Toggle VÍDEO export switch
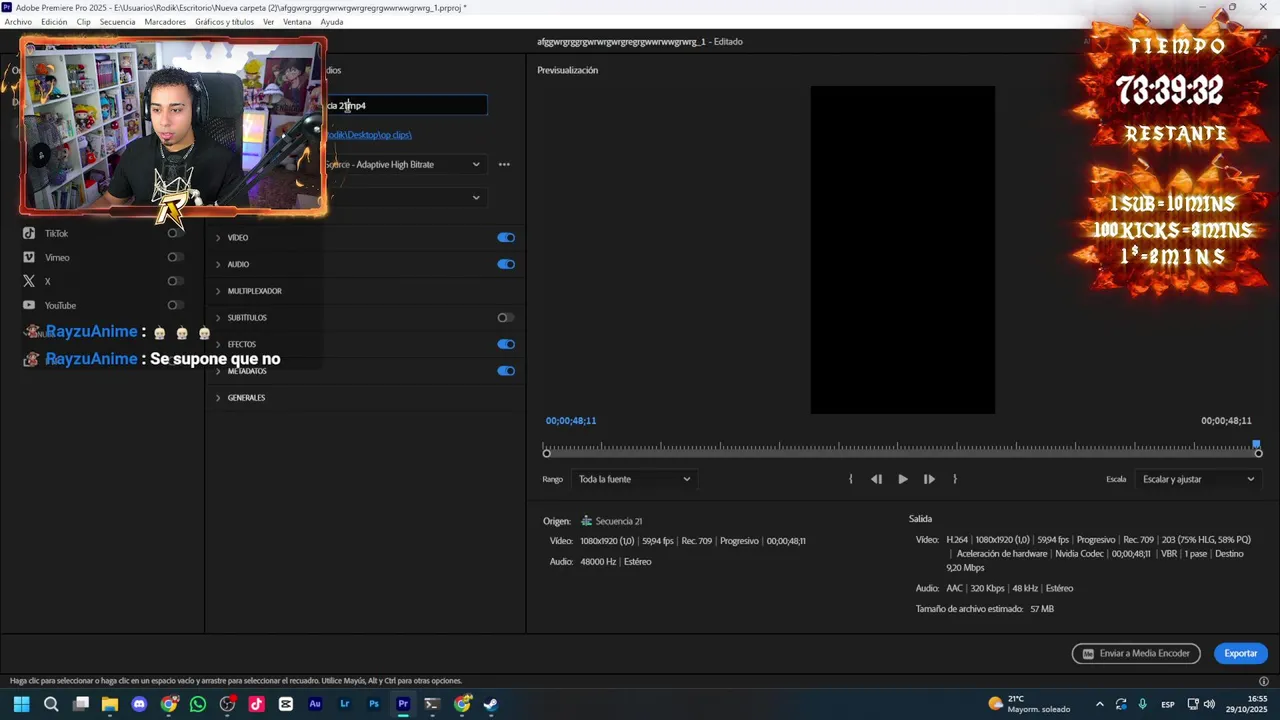Image resolution: width=1280 pixels, height=720 pixels. (x=506, y=238)
